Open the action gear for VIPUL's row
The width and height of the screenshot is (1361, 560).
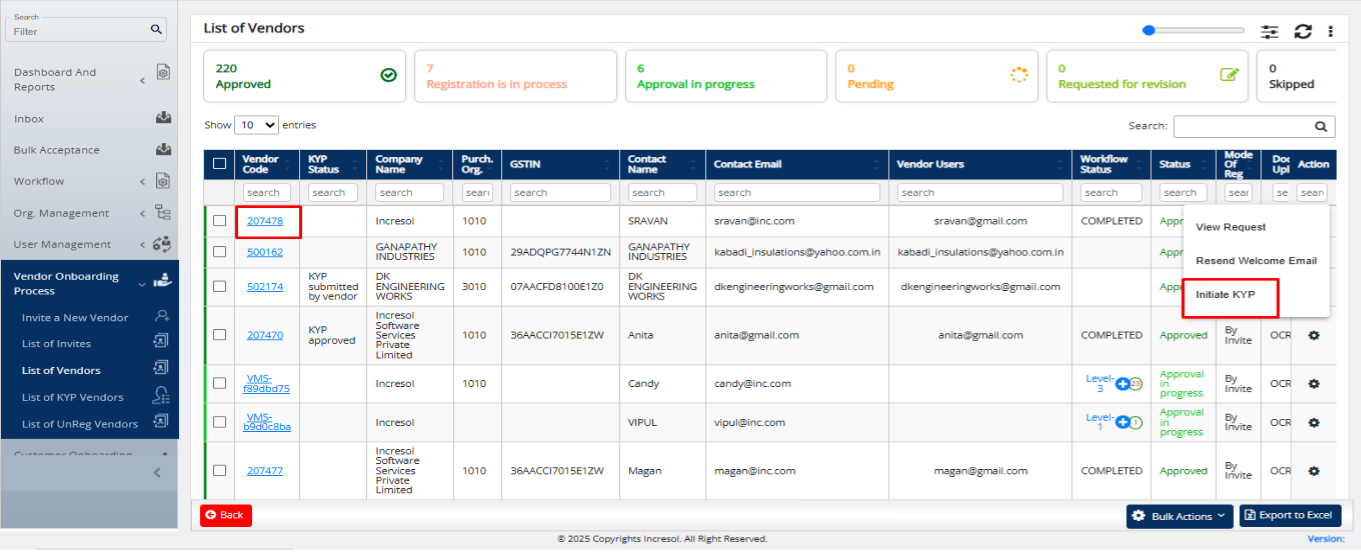(x=1314, y=422)
